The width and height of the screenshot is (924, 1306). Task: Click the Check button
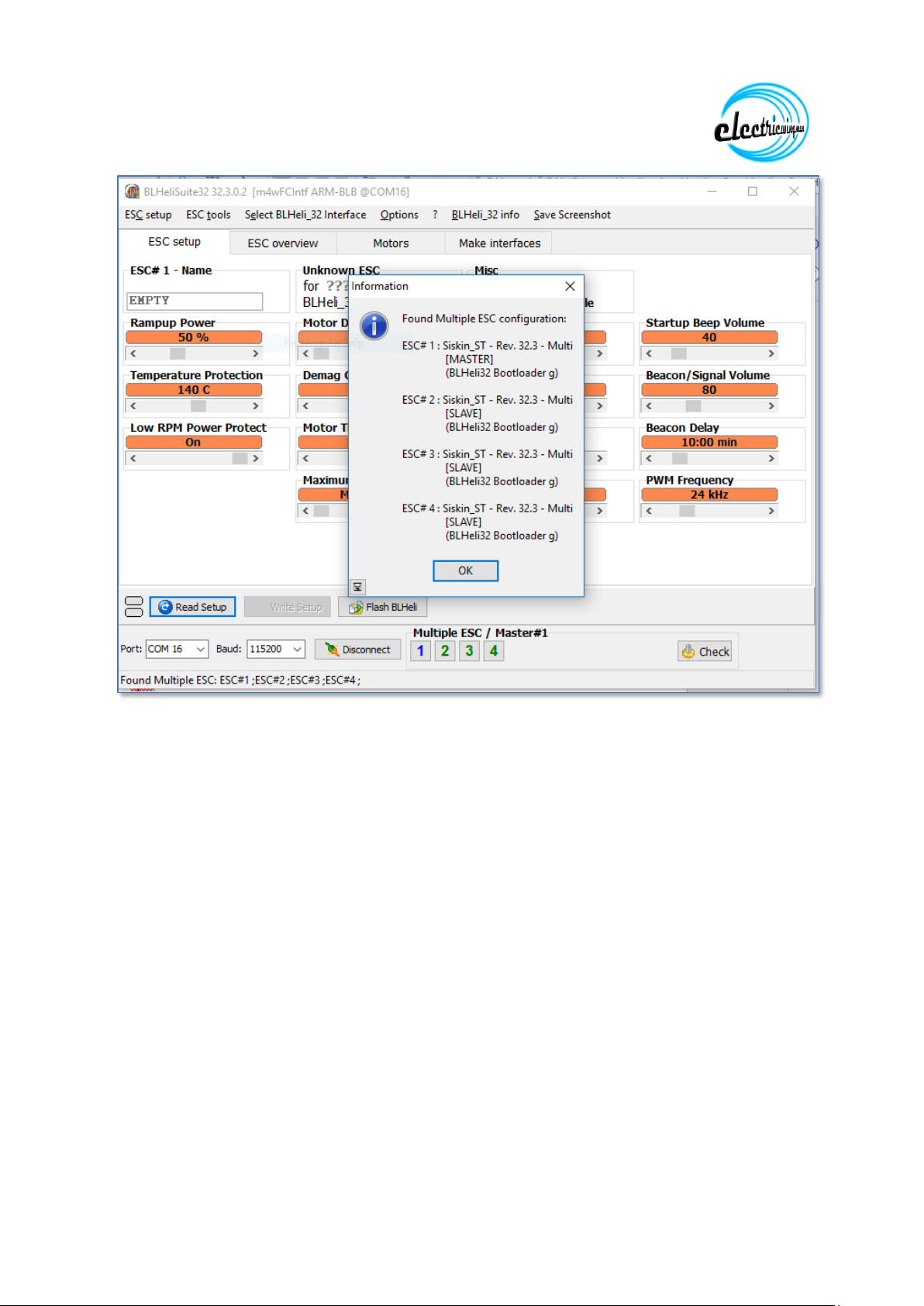pos(705,652)
